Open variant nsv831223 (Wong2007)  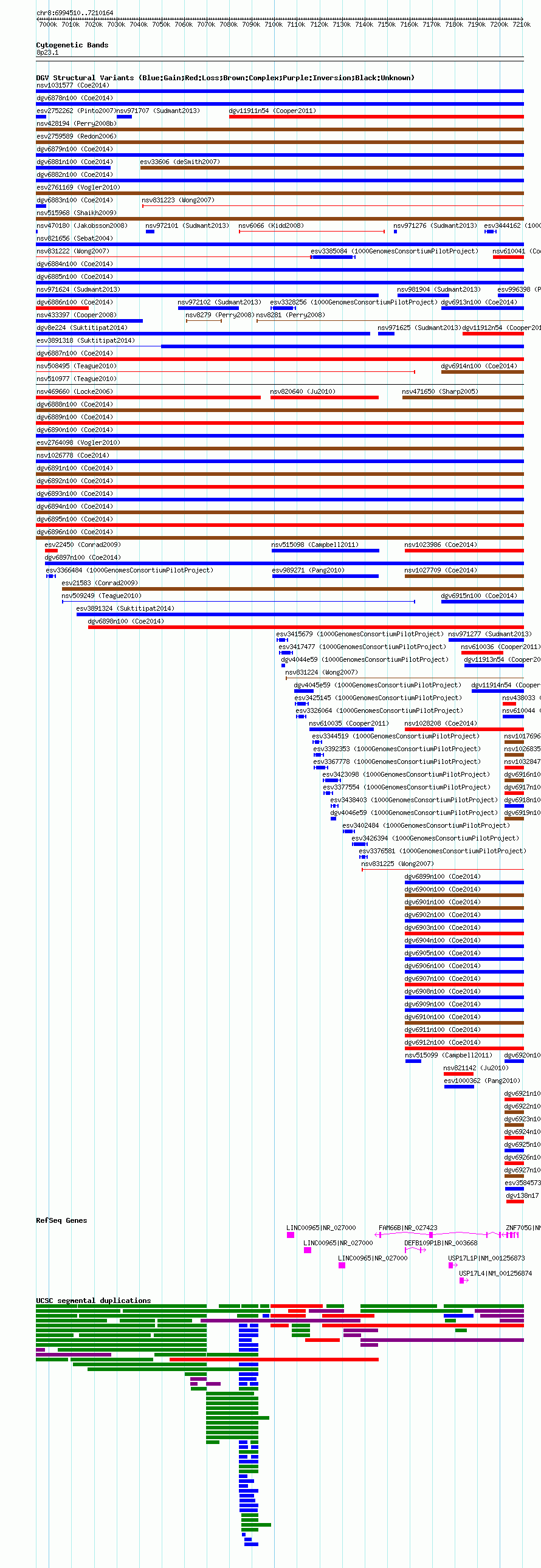tap(178, 201)
